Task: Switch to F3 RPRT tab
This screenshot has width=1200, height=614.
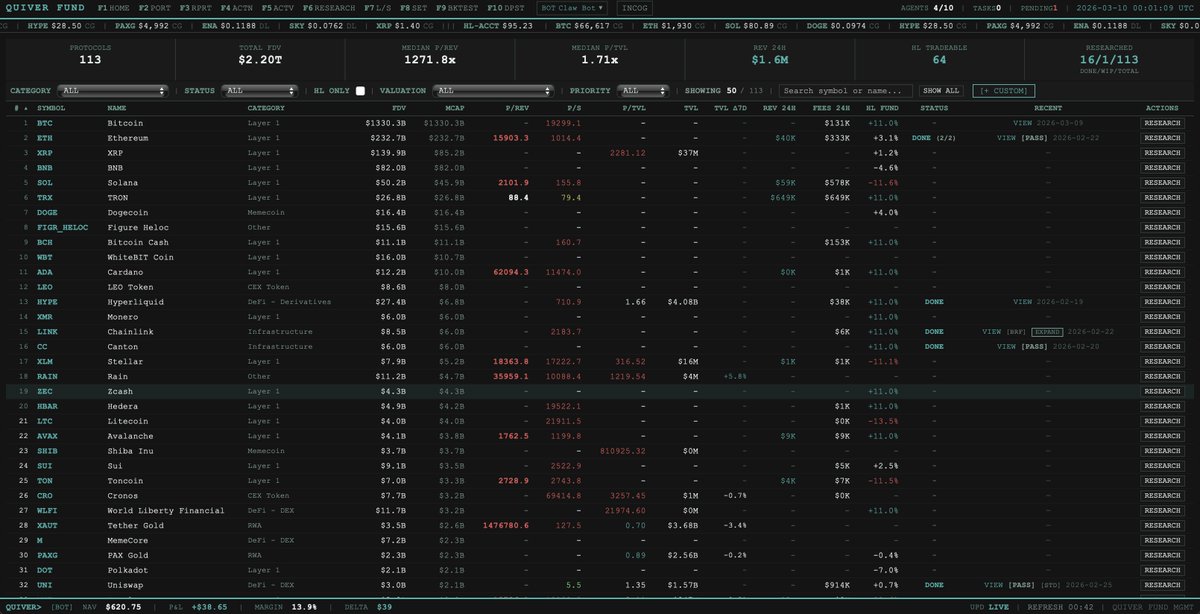Action: [195, 7]
